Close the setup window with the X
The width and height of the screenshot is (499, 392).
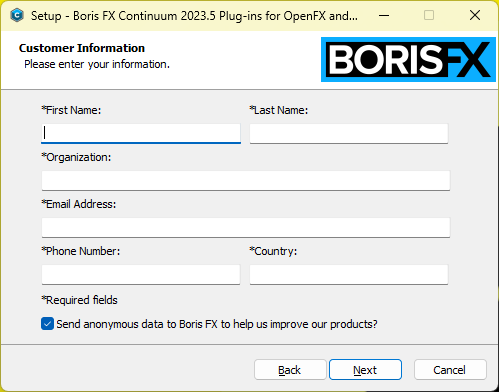tap(475, 15)
